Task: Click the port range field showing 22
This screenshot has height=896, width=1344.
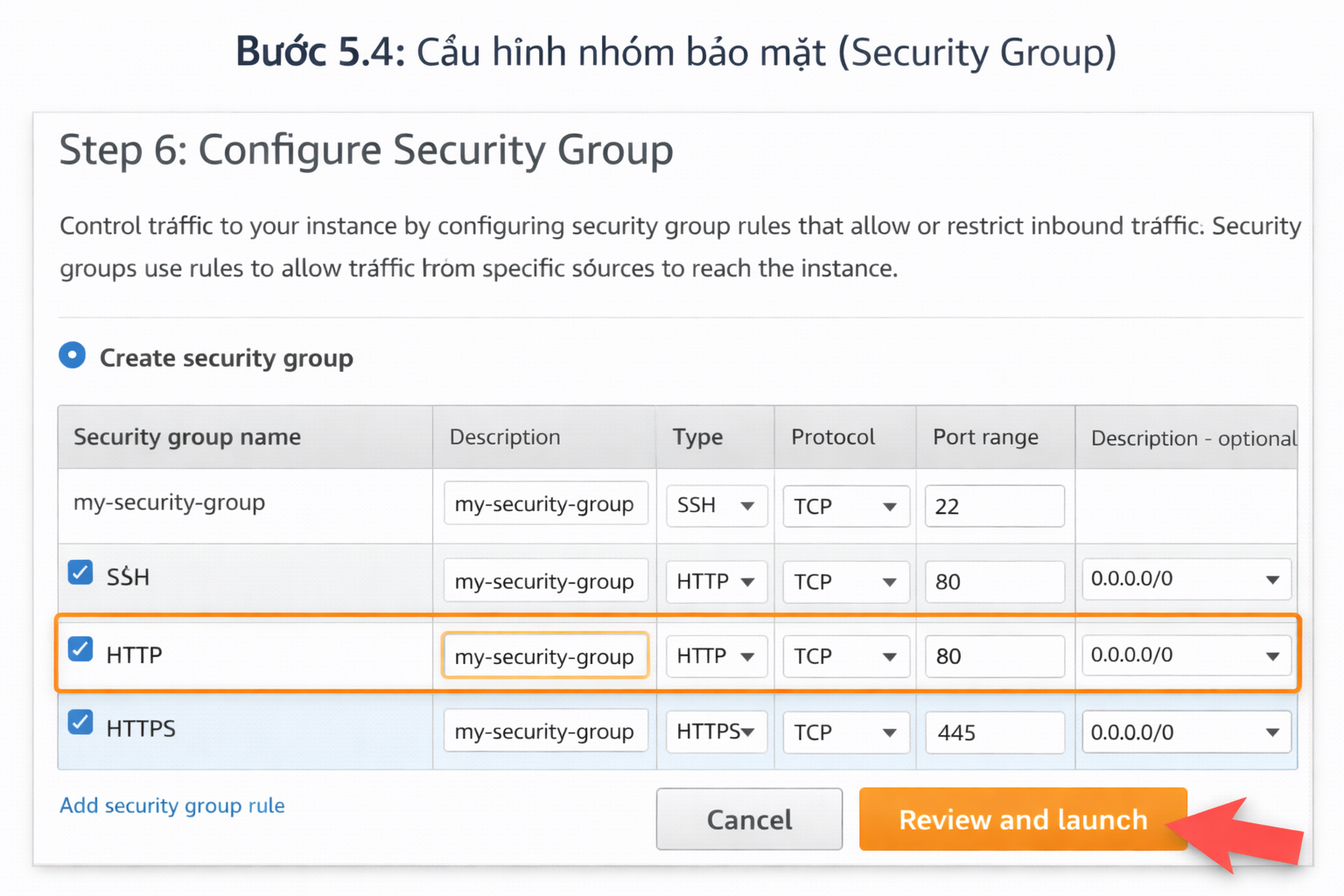Action: (x=994, y=507)
